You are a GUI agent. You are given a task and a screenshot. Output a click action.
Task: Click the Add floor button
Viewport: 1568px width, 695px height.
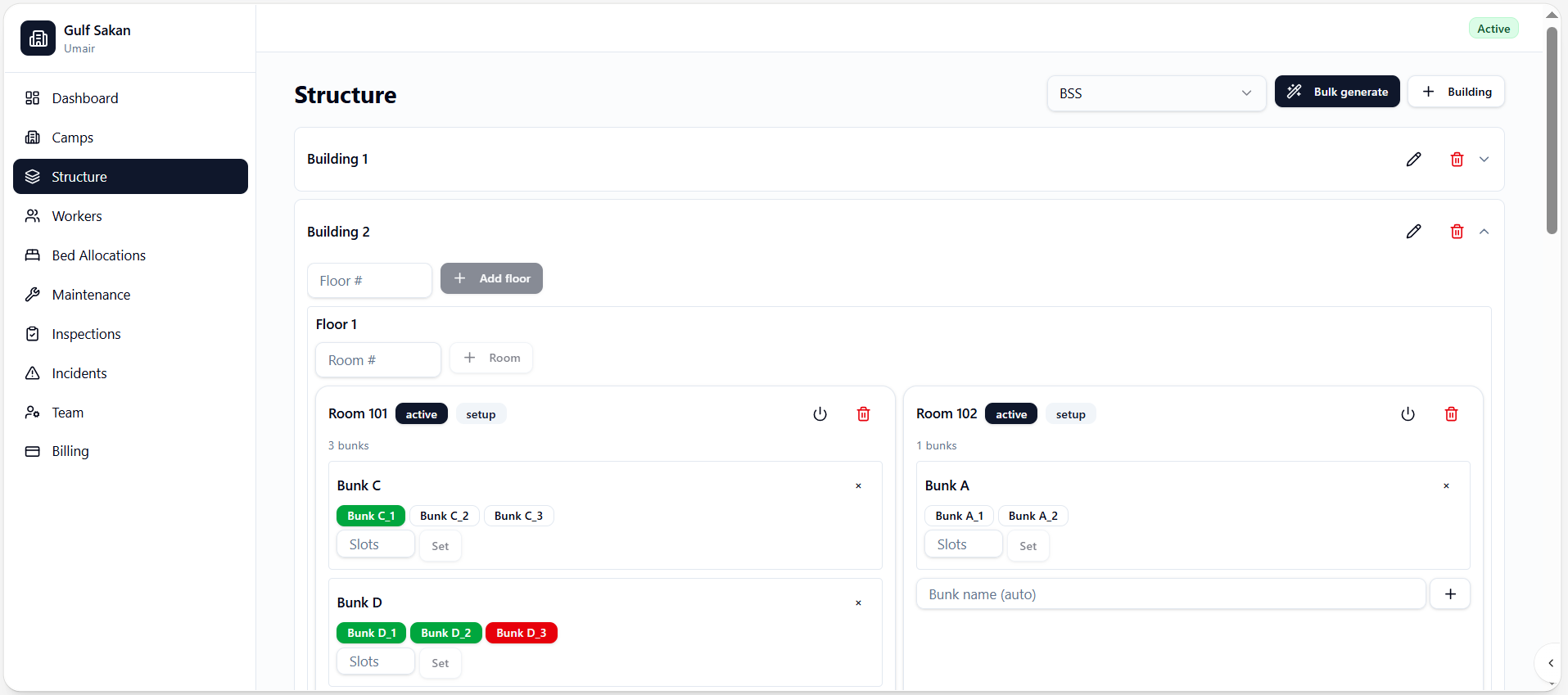491,278
